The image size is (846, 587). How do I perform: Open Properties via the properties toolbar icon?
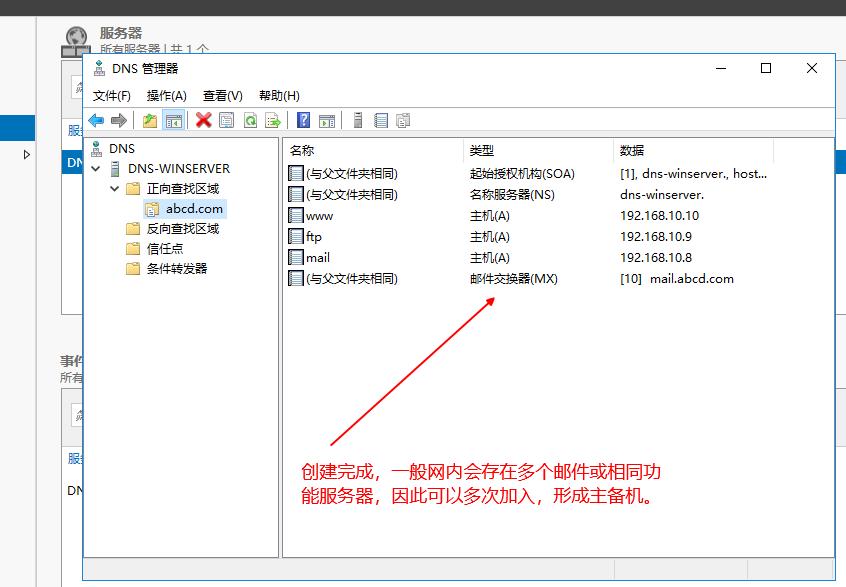click(224, 120)
